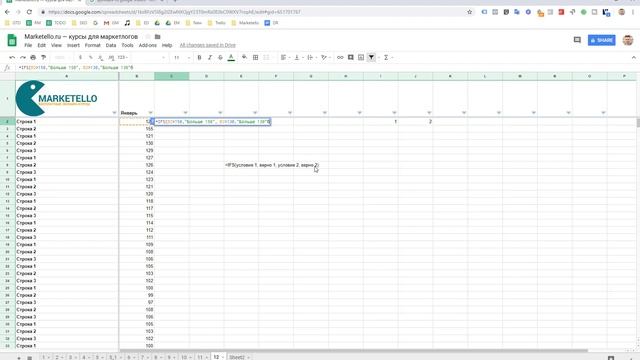Open fill color picker
640x360 pixels.
pos(244,58)
